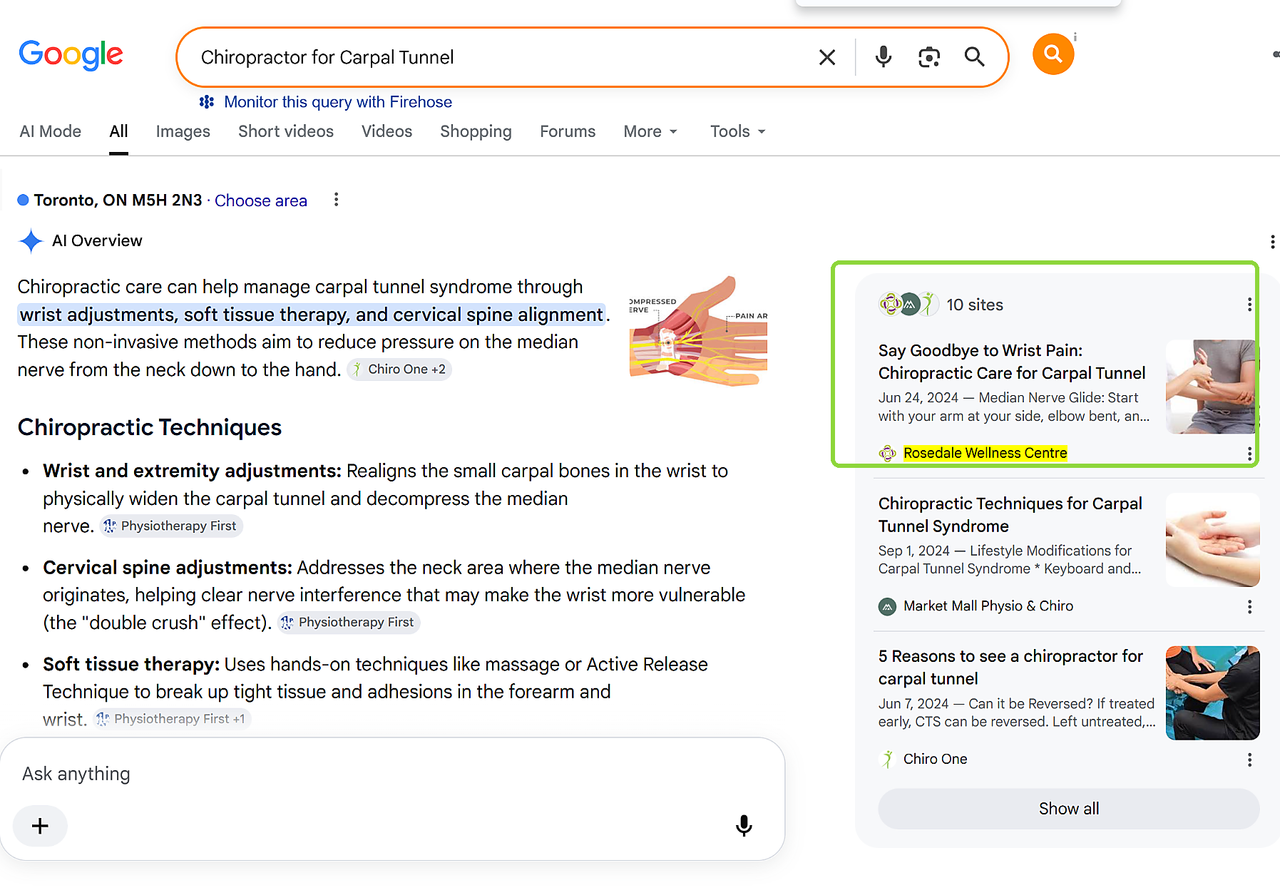Click the Physiotherapy First +1 chip

pyautogui.click(x=172, y=719)
